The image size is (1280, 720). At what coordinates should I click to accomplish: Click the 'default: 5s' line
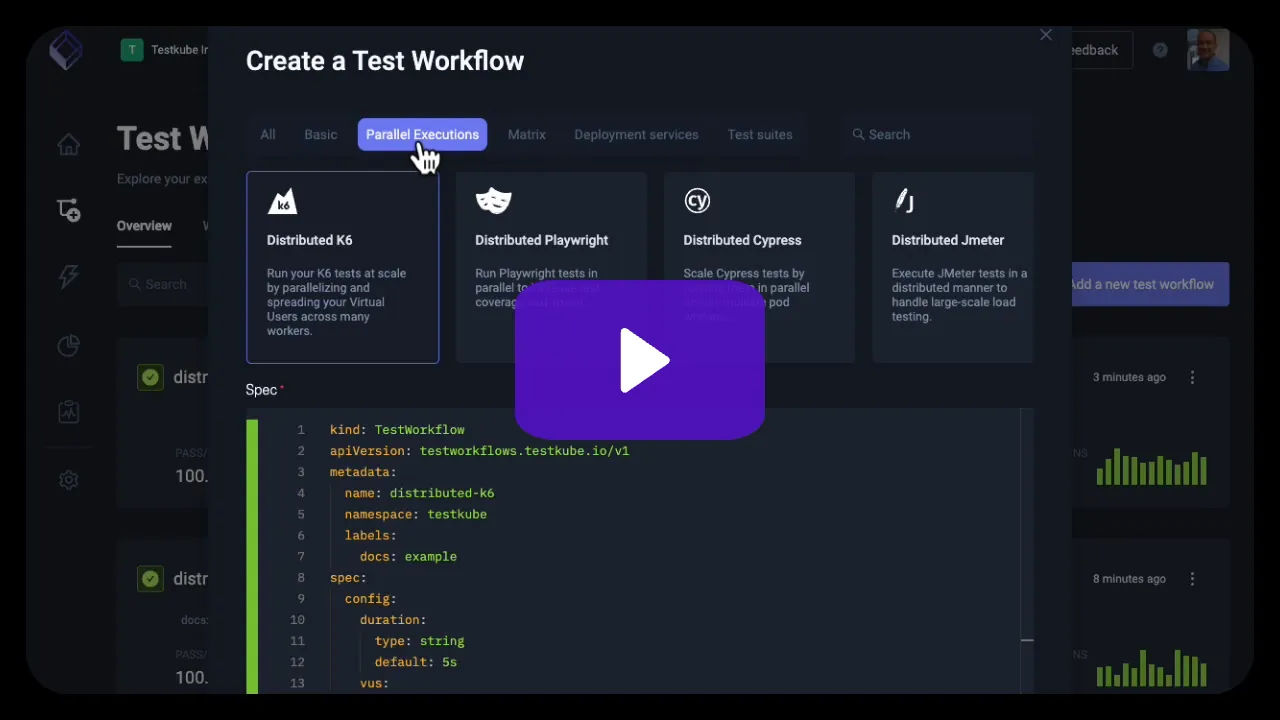(416, 662)
